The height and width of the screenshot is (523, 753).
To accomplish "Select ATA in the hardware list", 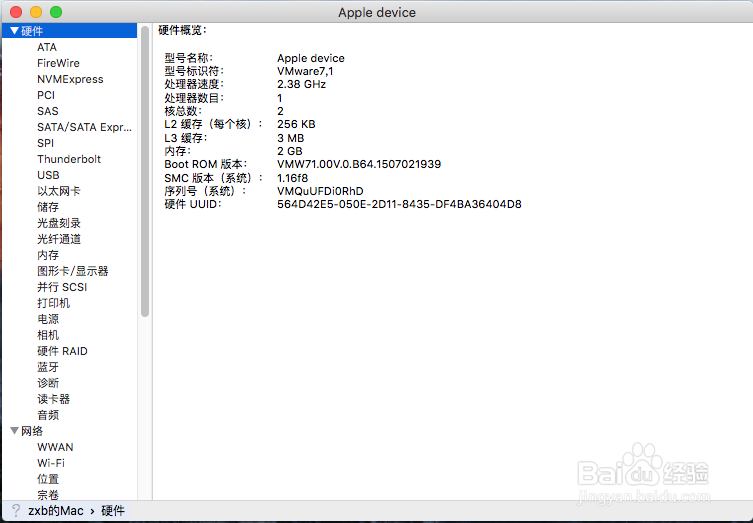I will point(47,47).
